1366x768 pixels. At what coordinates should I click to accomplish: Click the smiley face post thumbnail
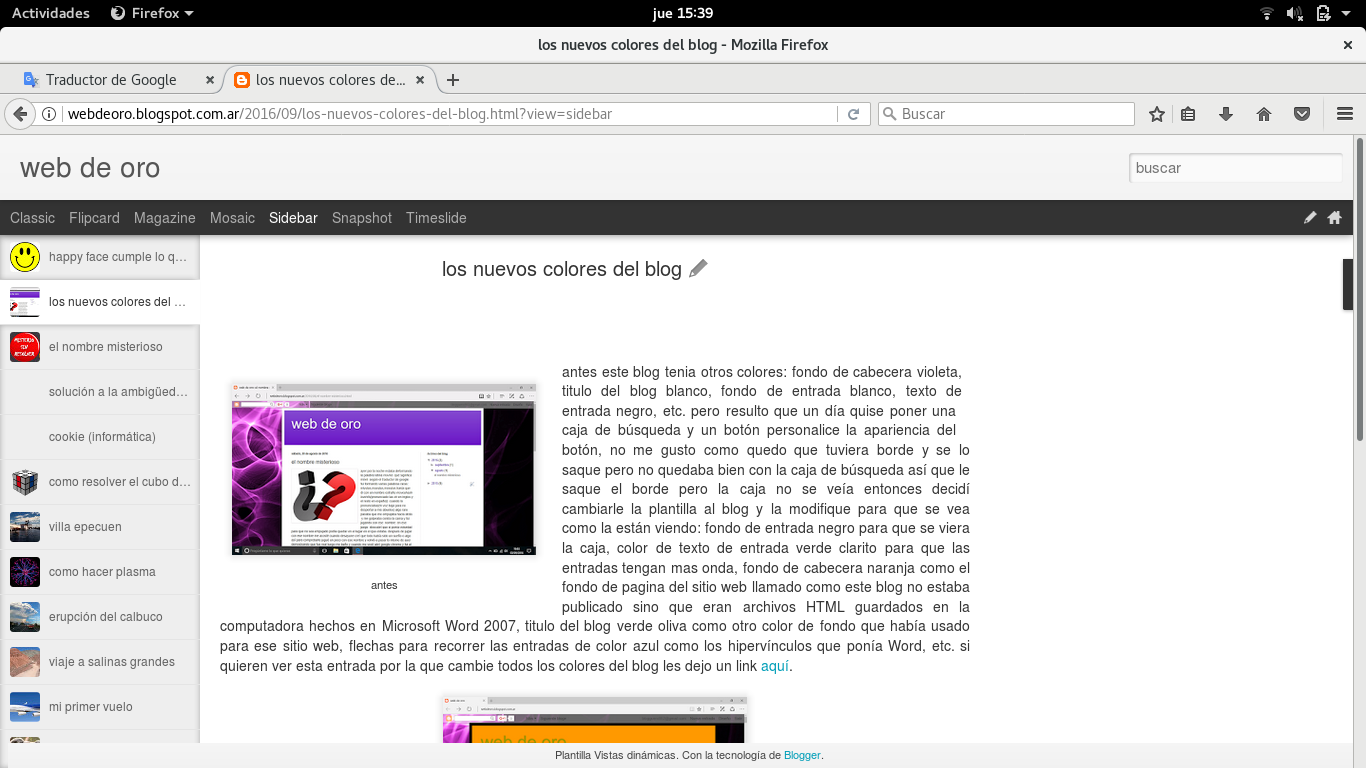[x=25, y=257]
